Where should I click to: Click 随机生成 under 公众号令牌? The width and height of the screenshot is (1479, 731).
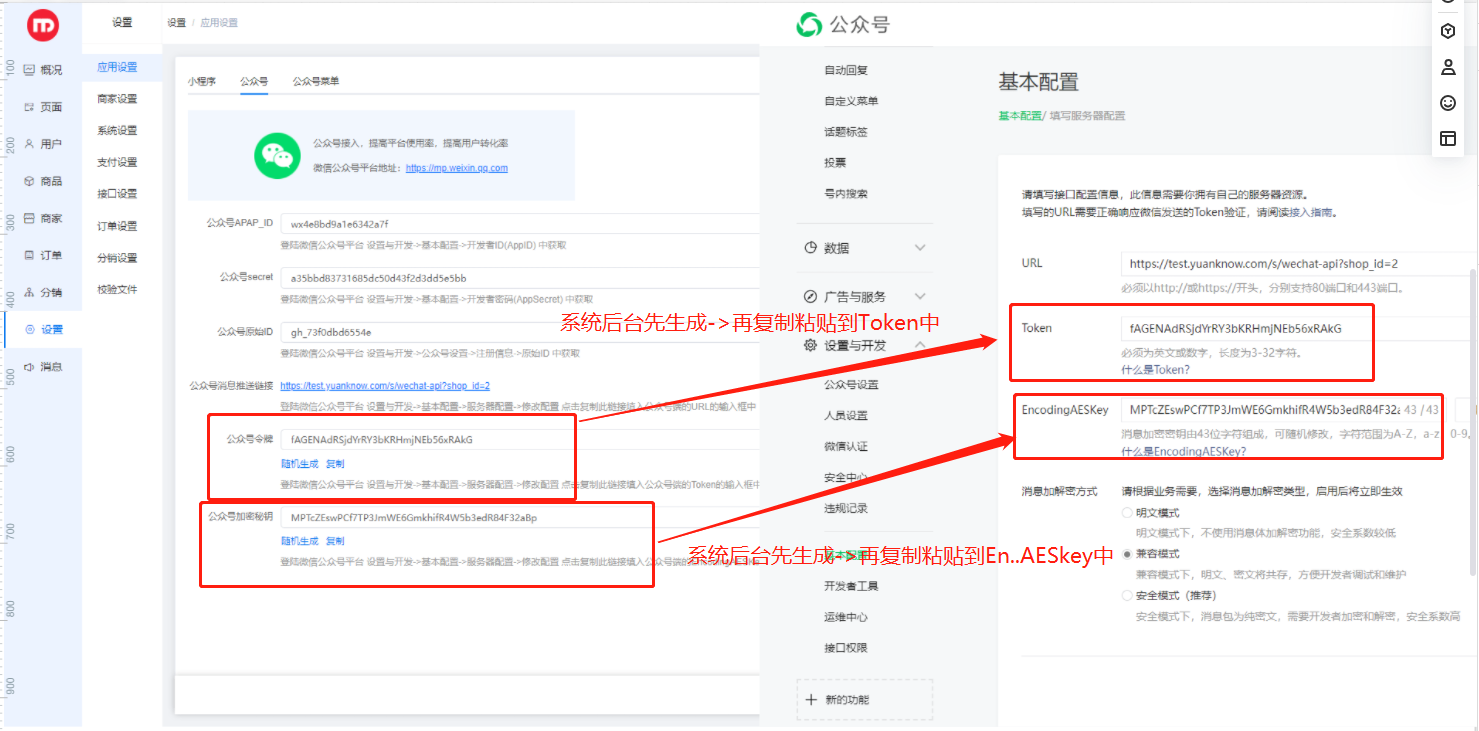point(300,464)
